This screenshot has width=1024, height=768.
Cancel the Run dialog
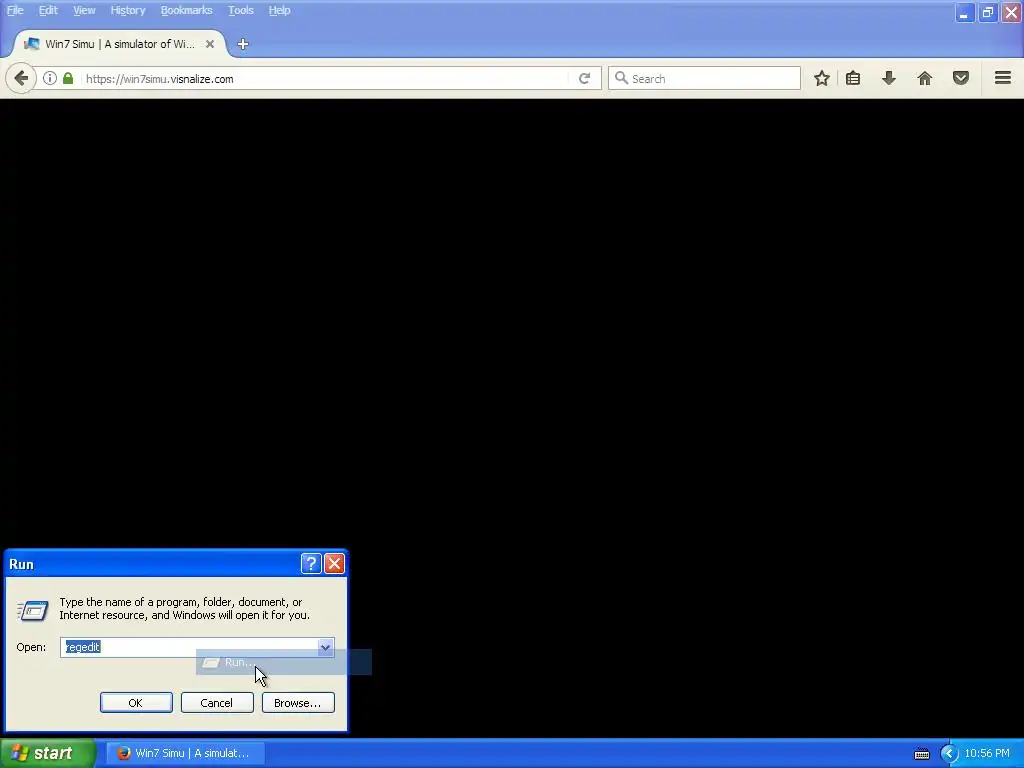[x=217, y=703]
